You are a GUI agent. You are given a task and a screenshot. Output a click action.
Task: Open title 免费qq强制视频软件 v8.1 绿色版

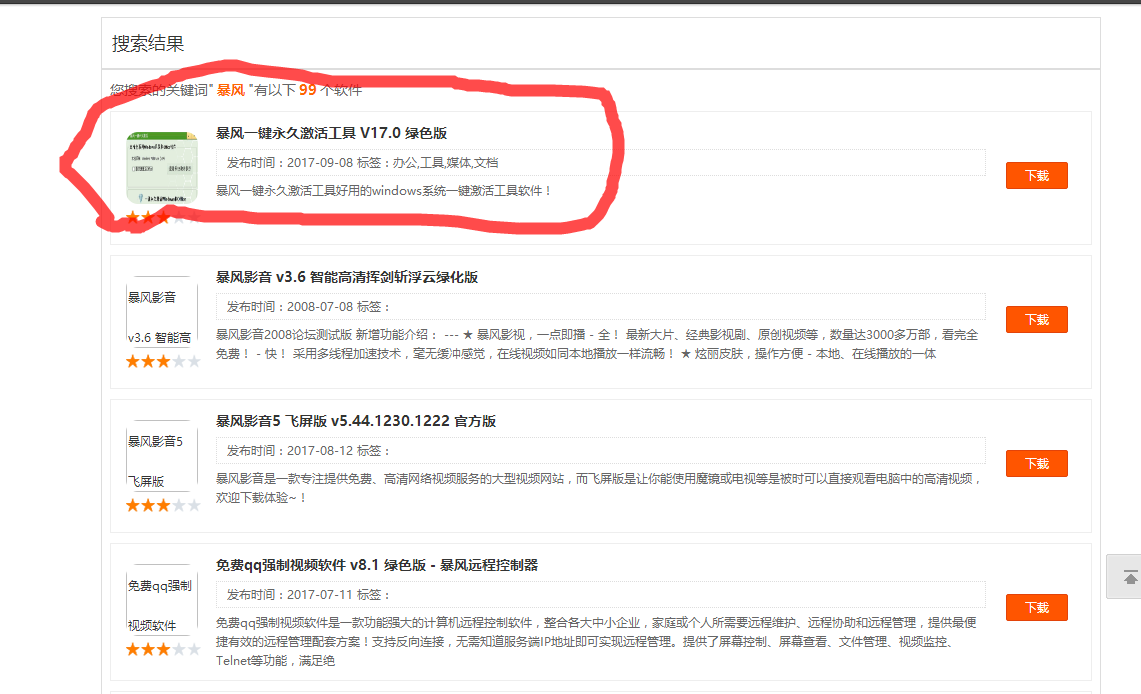377,565
